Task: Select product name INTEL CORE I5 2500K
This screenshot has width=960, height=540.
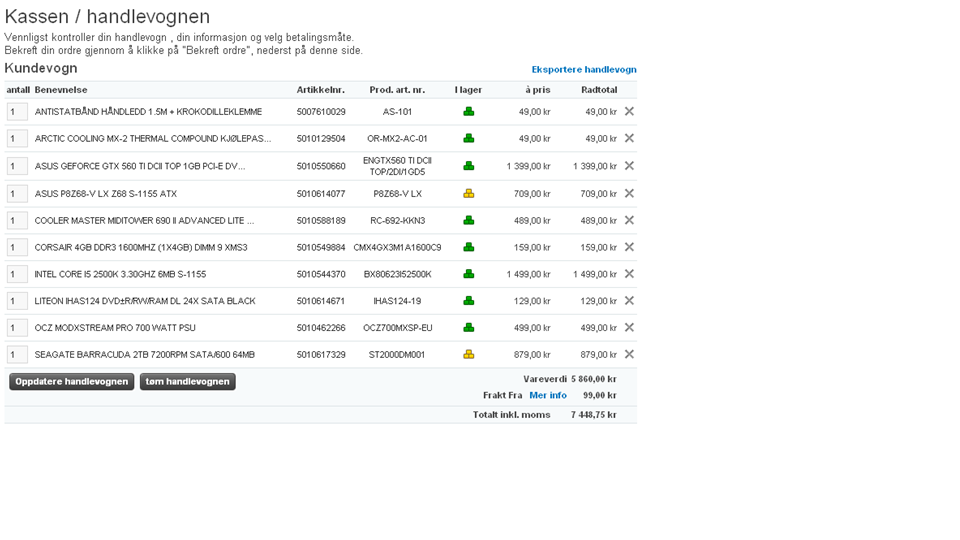Action: [x=120, y=274]
